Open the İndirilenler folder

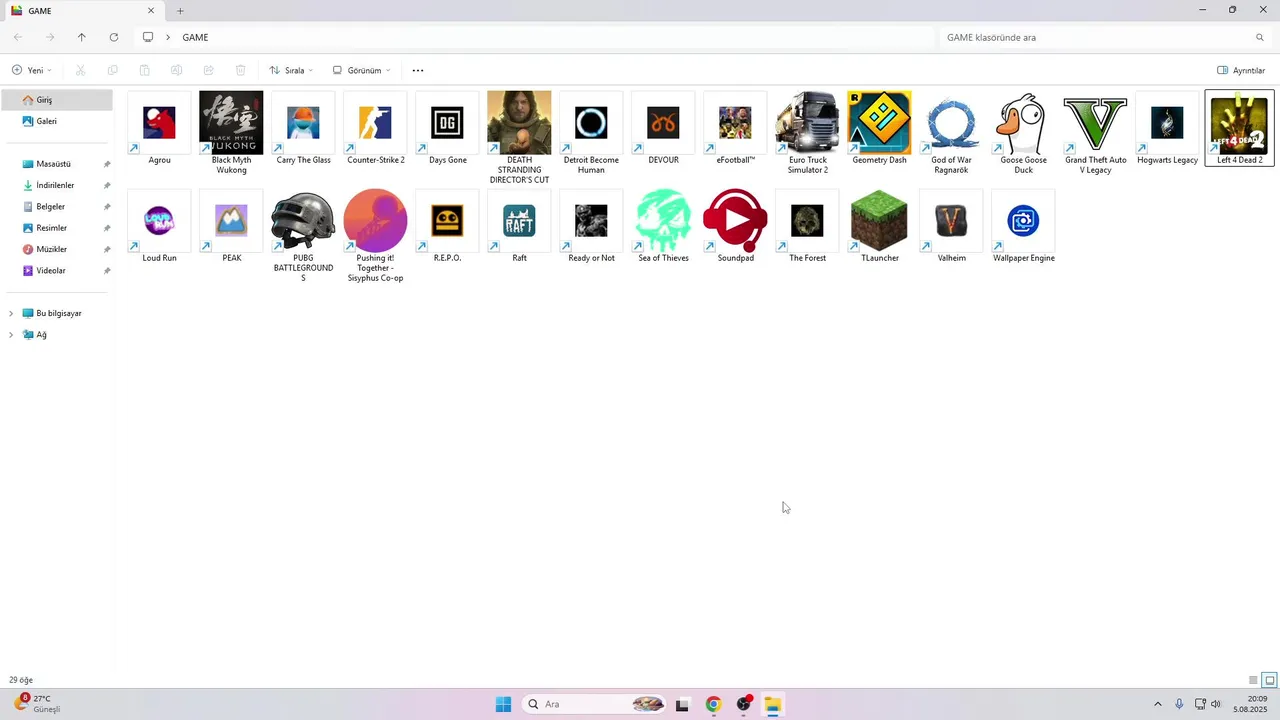[x=57, y=185]
